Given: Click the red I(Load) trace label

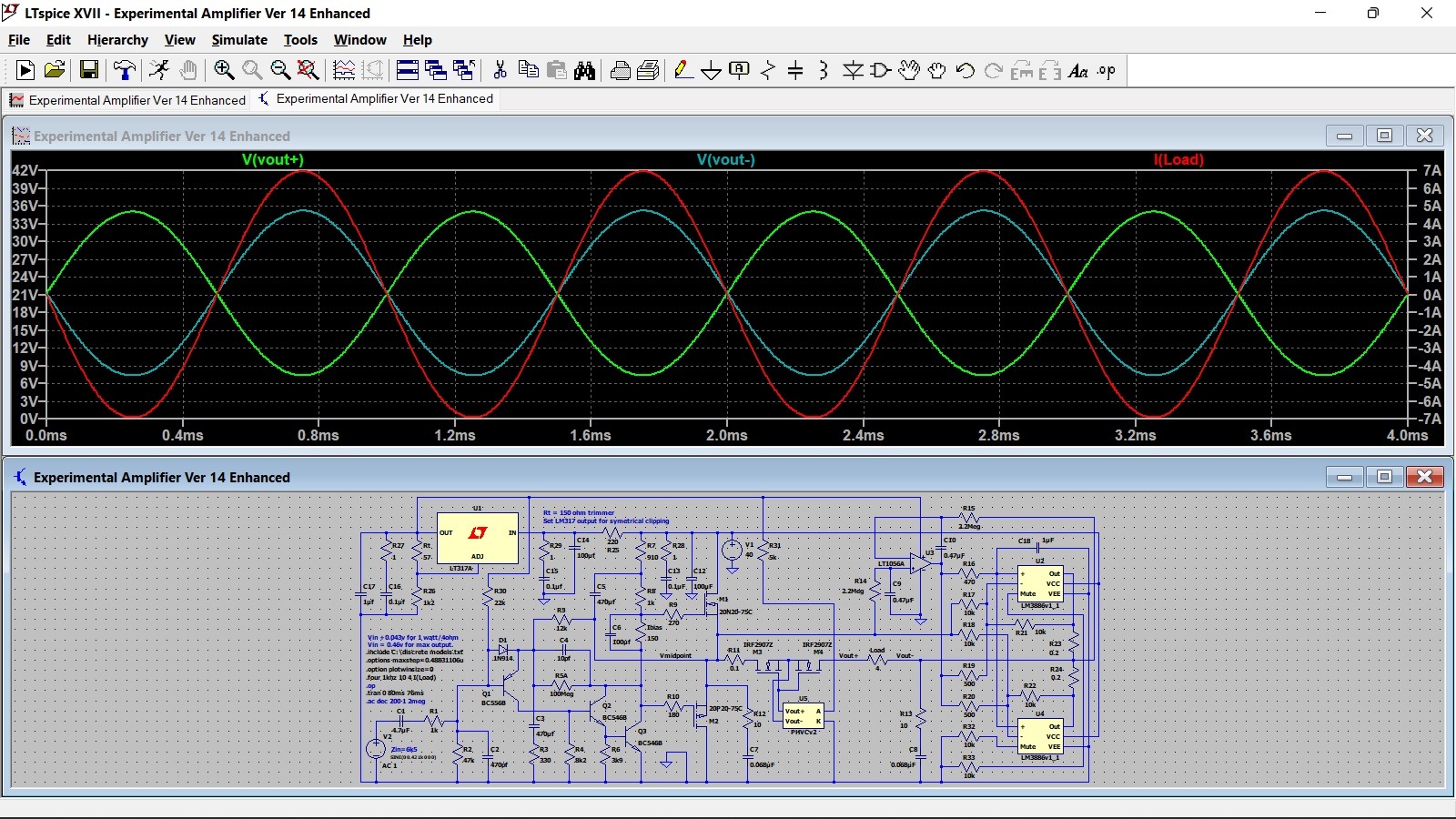Looking at the screenshot, I should 1178,159.
